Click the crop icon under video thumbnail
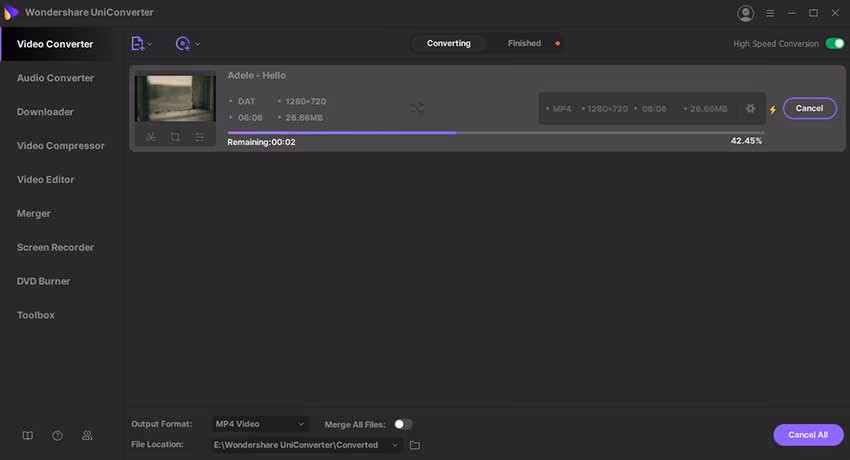This screenshot has height=460, width=850. click(x=175, y=137)
